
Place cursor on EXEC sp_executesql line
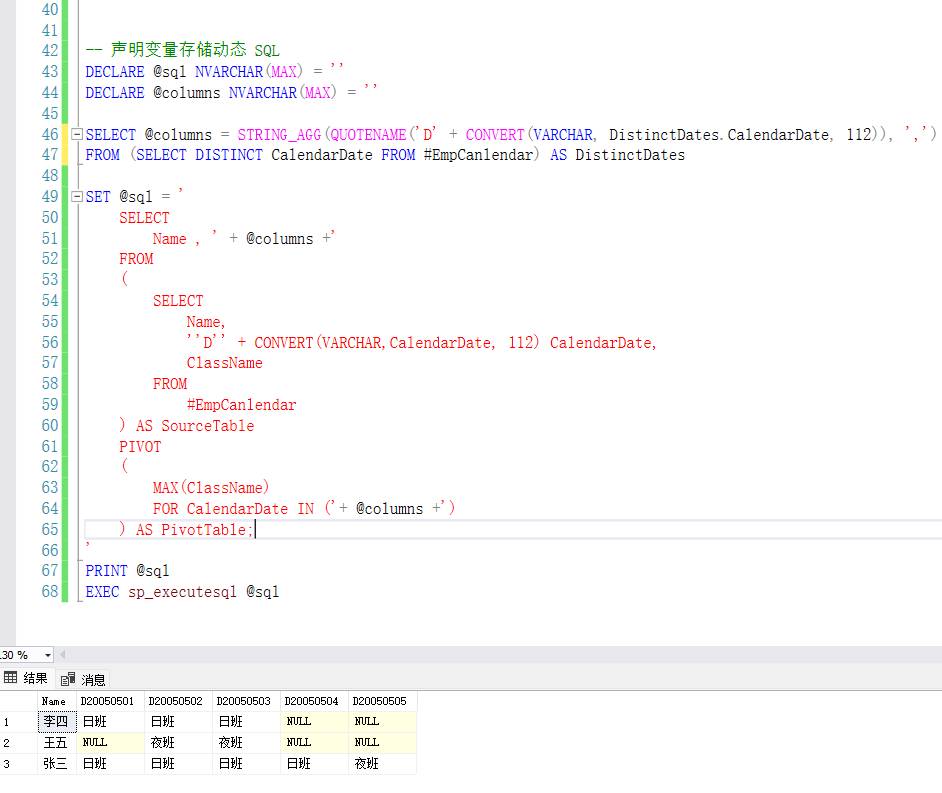pyautogui.click(x=182, y=592)
